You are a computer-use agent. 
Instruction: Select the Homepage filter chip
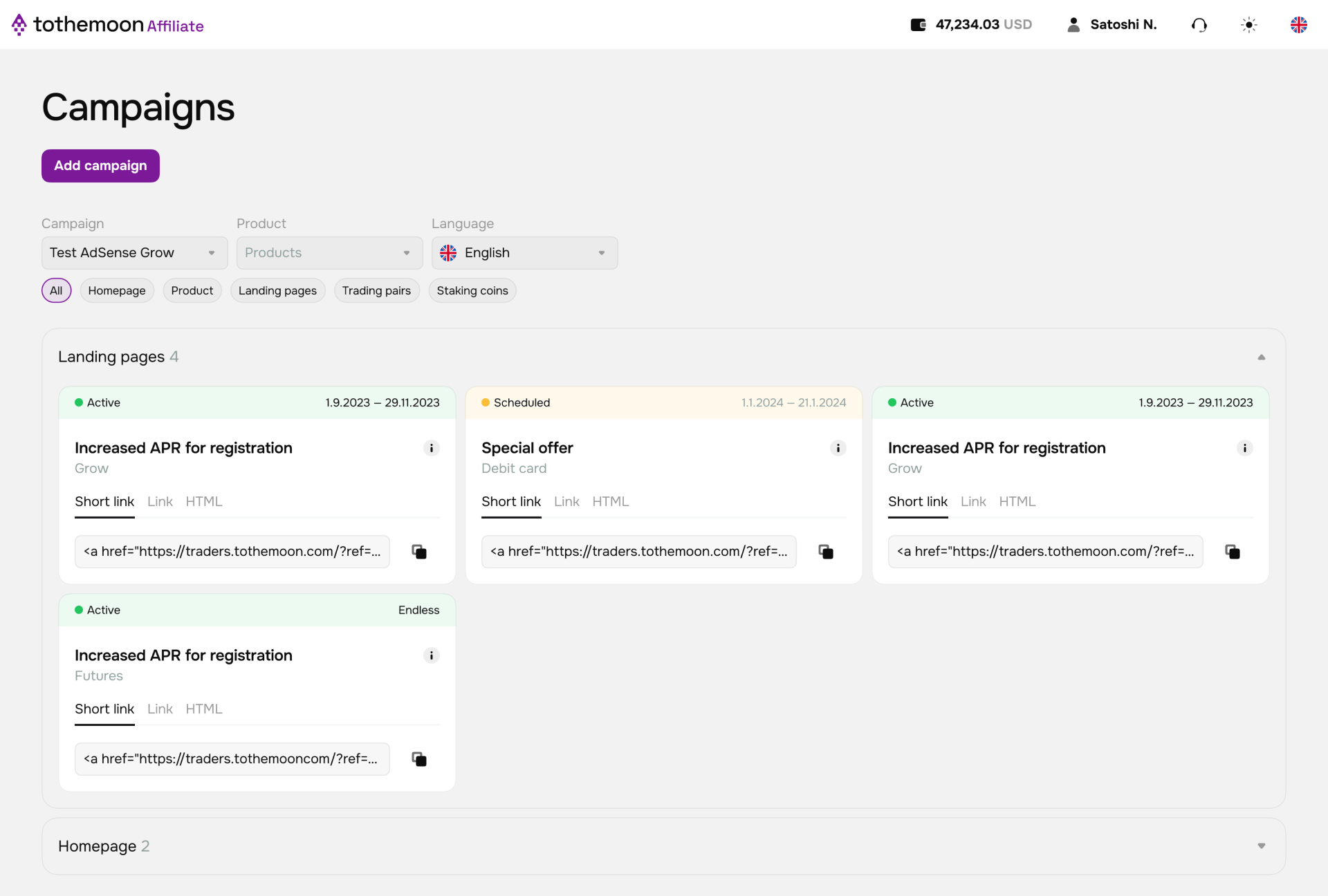pyautogui.click(x=117, y=290)
